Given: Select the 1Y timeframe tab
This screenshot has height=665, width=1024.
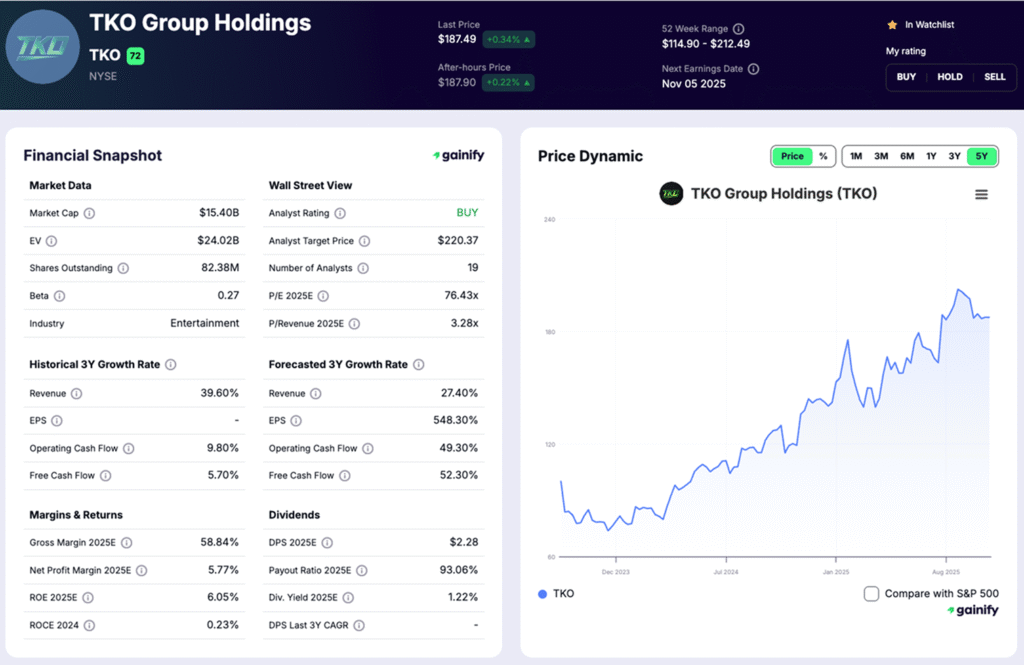Looking at the screenshot, I should [932, 156].
